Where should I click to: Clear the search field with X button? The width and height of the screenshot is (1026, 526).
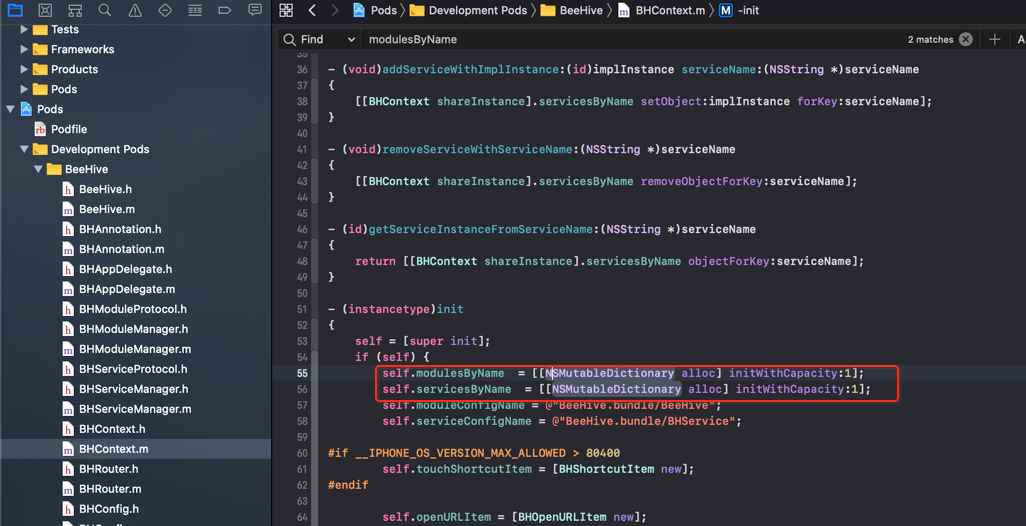966,39
